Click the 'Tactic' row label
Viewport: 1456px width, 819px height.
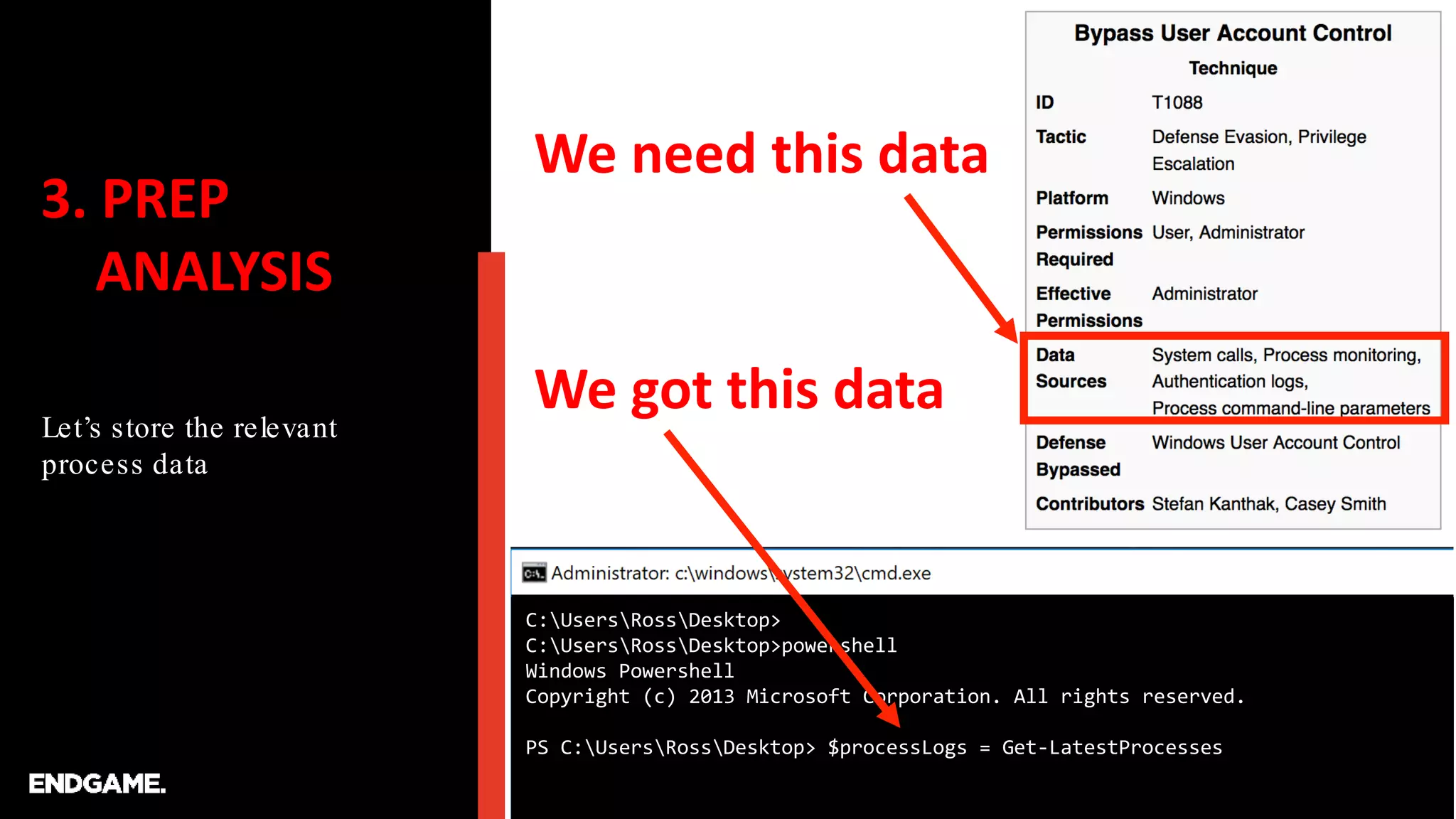point(1061,136)
